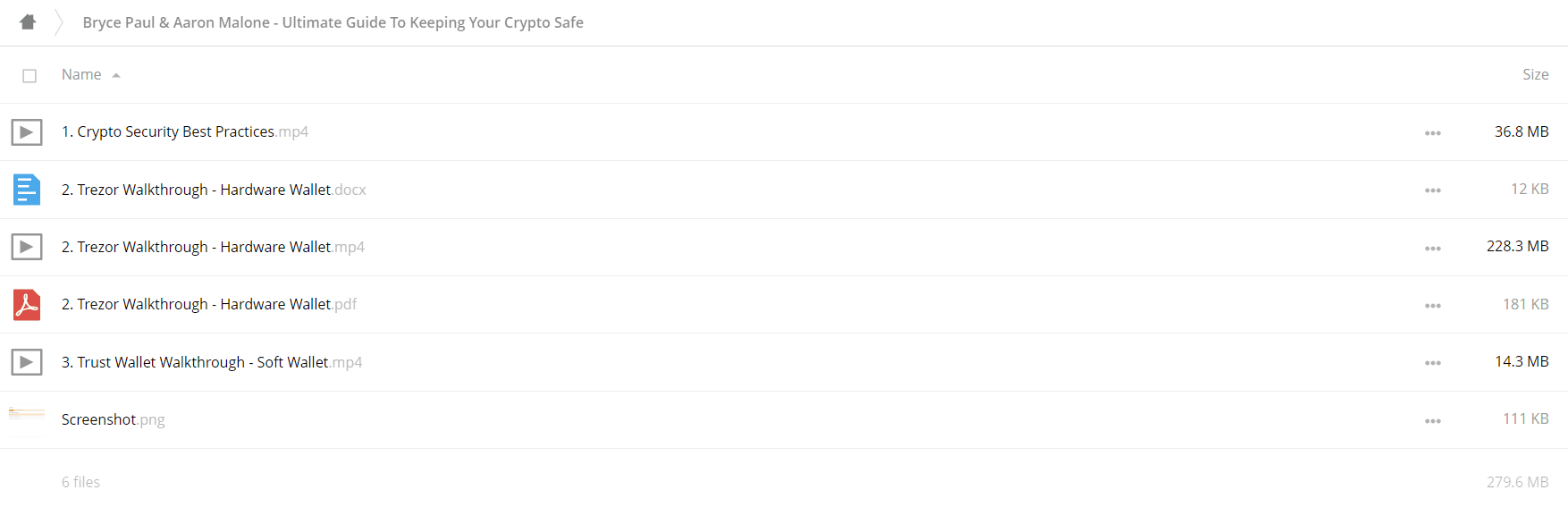Screen dimensions: 1568x507
Task: Click the PDF icon of Trezor Walkthrough
Action: 27,305
